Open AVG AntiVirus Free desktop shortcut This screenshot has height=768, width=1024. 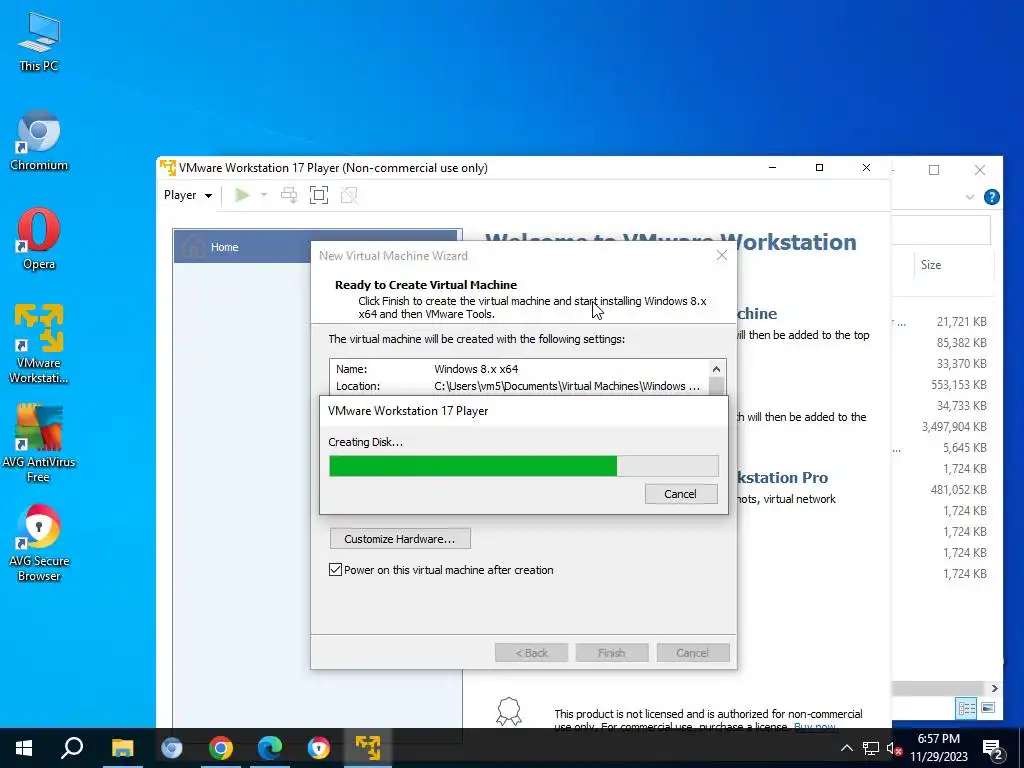(39, 443)
